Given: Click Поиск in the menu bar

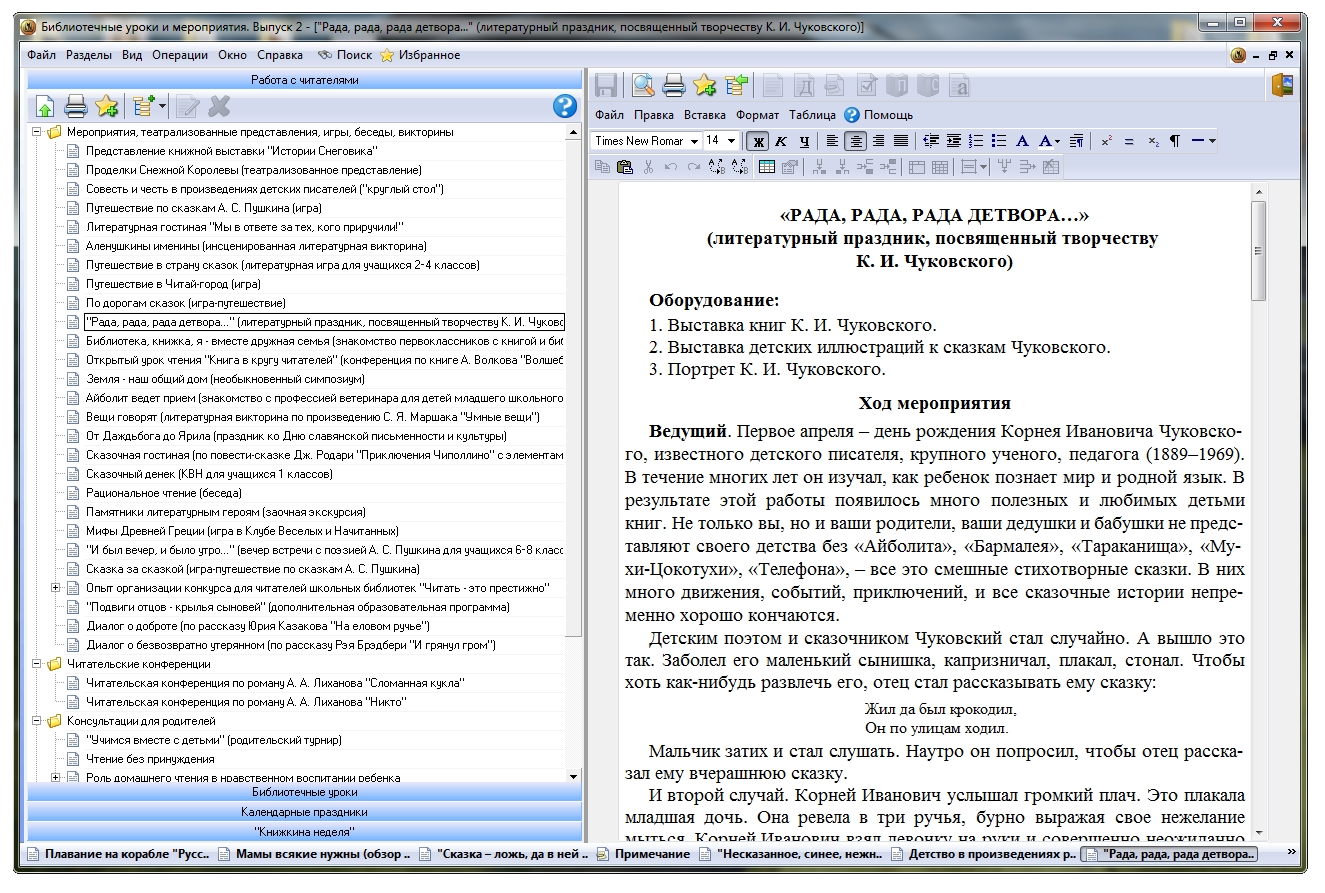Looking at the screenshot, I should coord(346,55).
